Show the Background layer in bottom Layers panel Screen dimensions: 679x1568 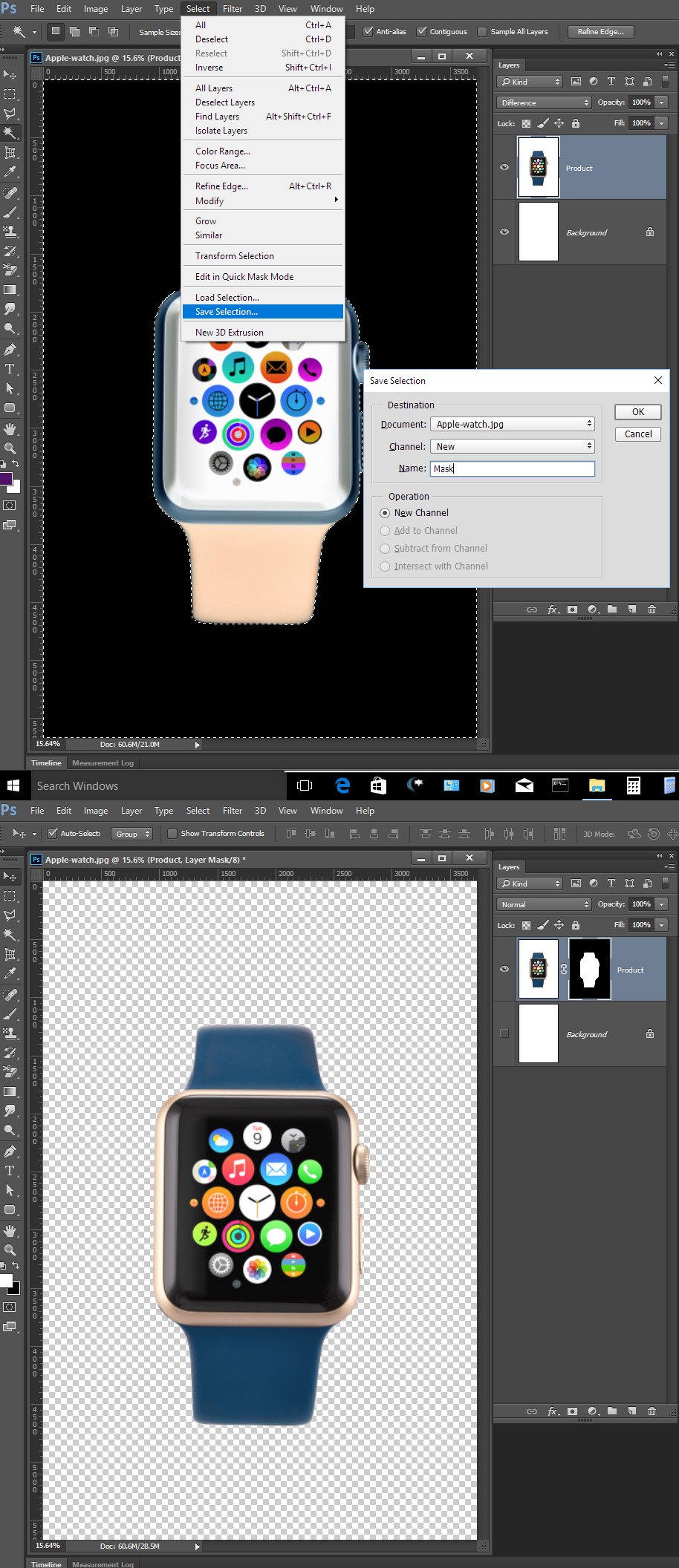504,1033
